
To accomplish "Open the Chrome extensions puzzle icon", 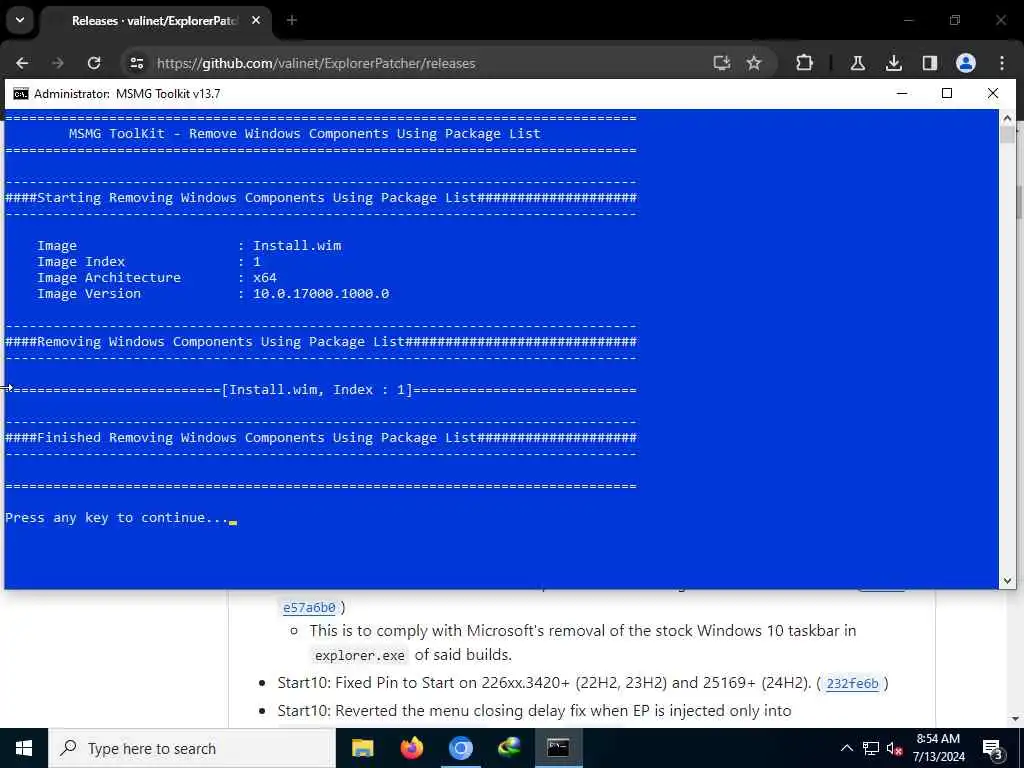I will click(x=805, y=63).
